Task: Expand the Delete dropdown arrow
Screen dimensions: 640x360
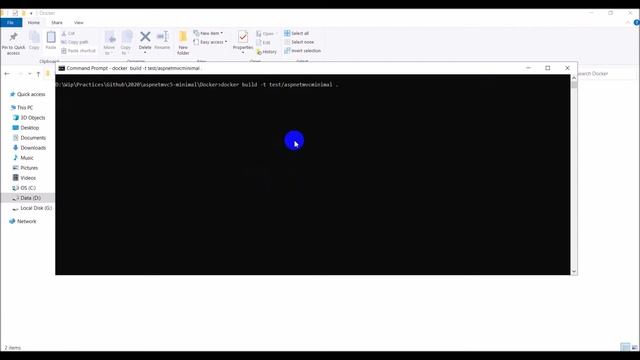Action: pyautogui.click(x=145, y=52)
